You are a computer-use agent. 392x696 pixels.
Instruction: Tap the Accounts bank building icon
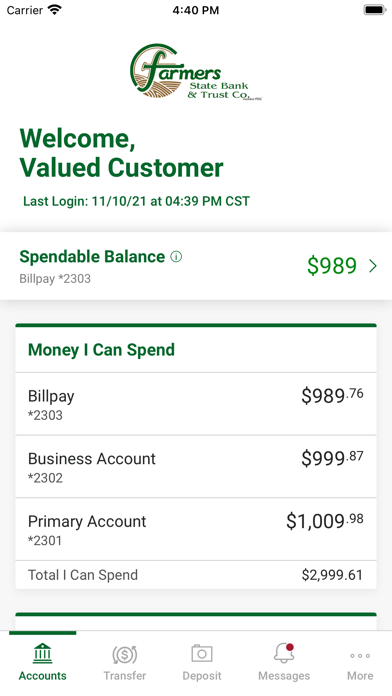point(42,653)
